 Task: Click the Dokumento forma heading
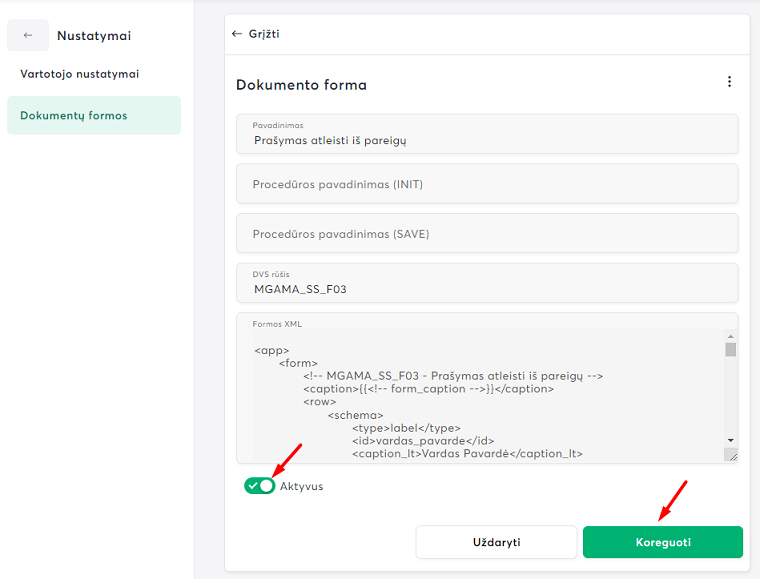(x=301, y=85)
